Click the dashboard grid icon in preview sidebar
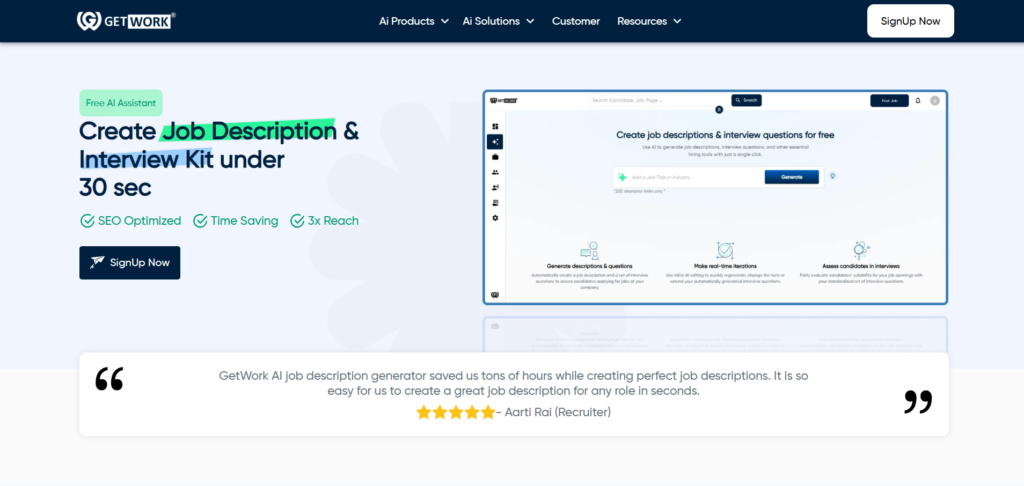Screen dimensions: 1024x486 coord(495,126)
